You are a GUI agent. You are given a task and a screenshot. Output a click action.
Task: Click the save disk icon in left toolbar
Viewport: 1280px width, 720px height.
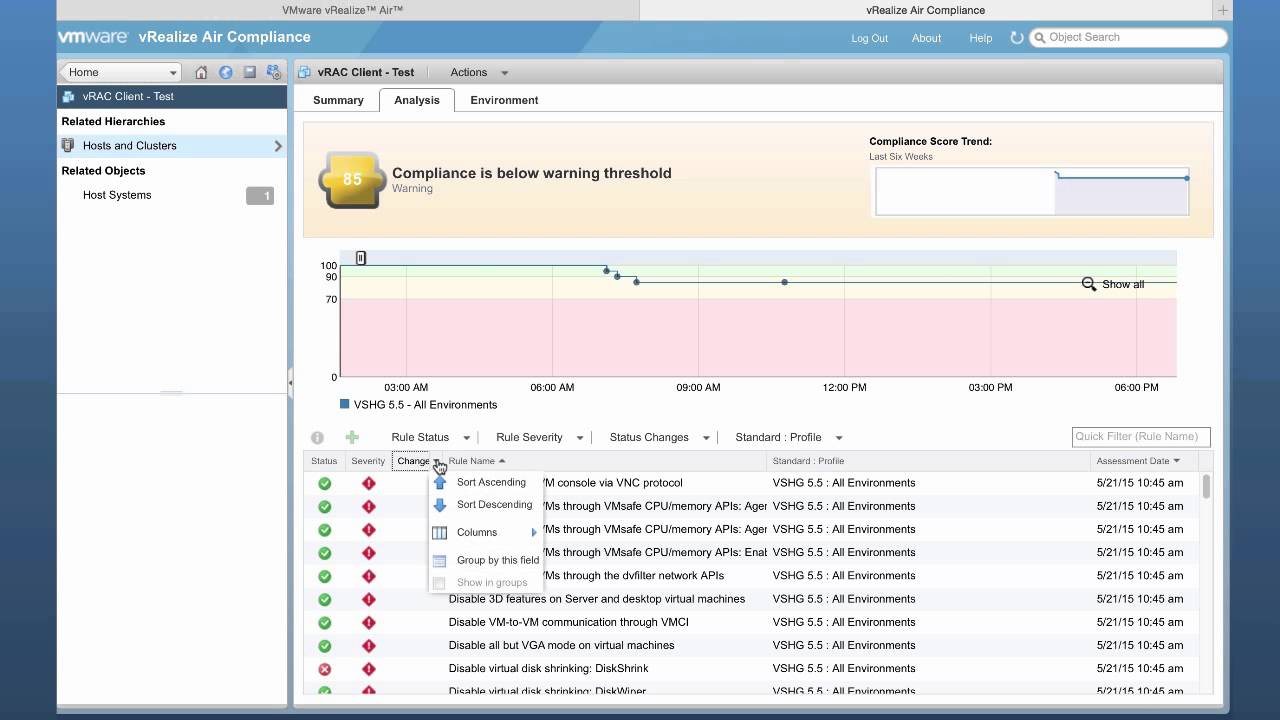pyautogui.click(x=250, y=72)
